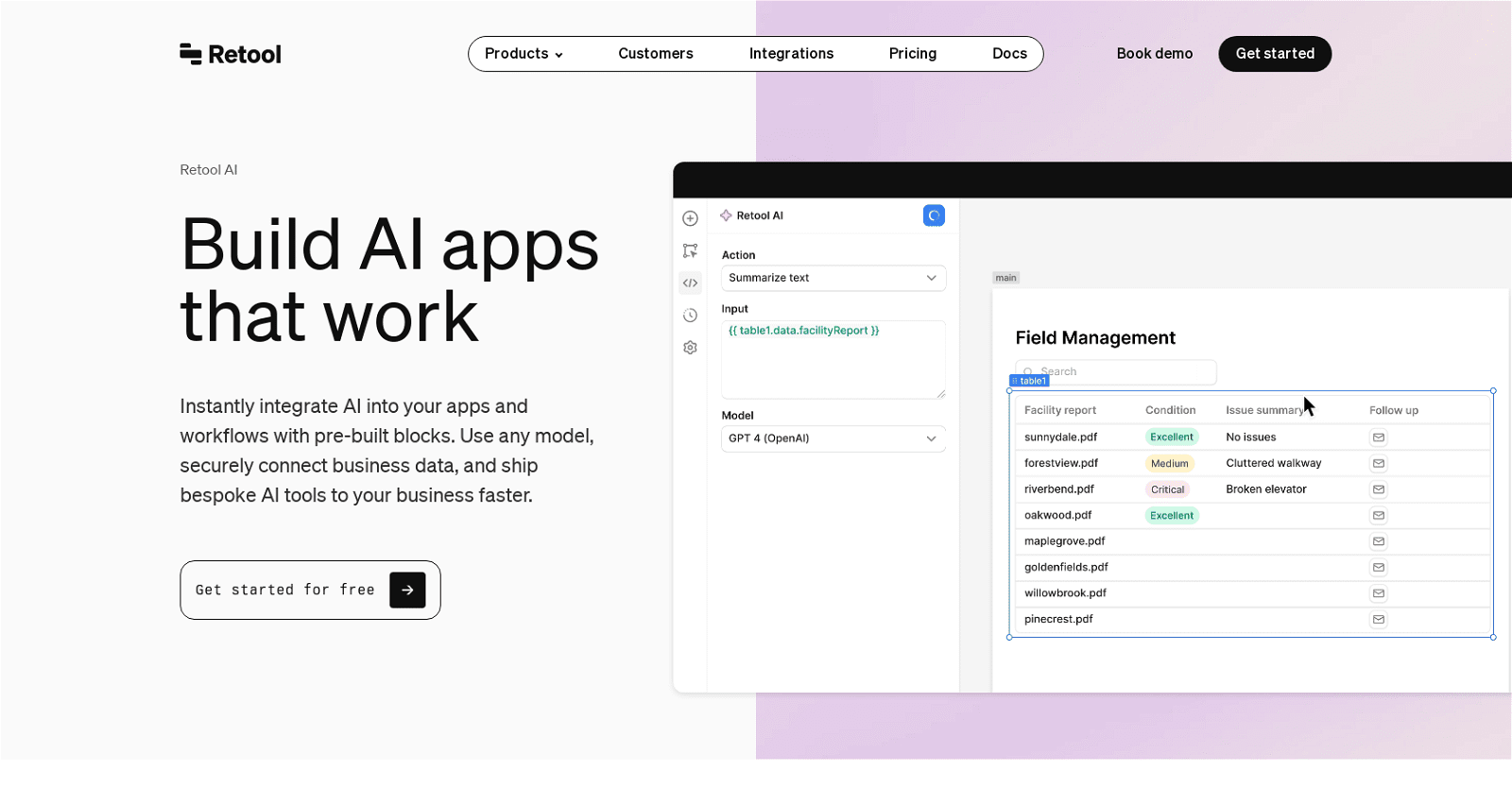1512x788 pixels.
Task: Open the Integrations menu item
Action: pyautogui.click(x=791, y=54)
